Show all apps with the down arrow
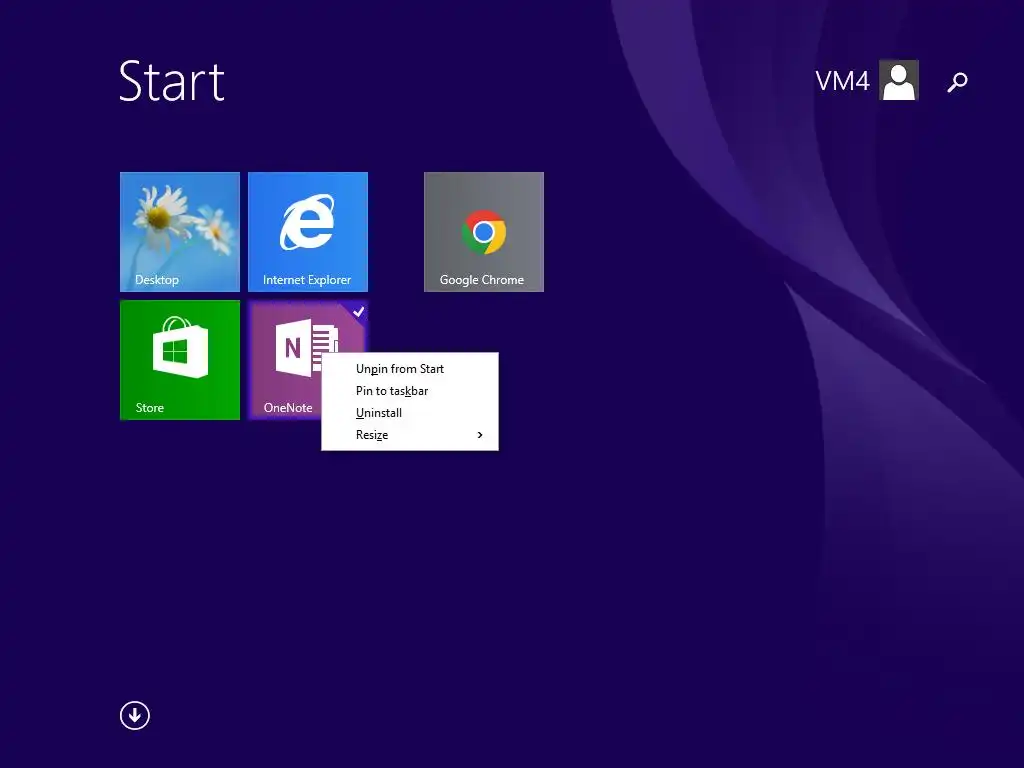Screen dimensions: 1024x768 coord(135,715)
